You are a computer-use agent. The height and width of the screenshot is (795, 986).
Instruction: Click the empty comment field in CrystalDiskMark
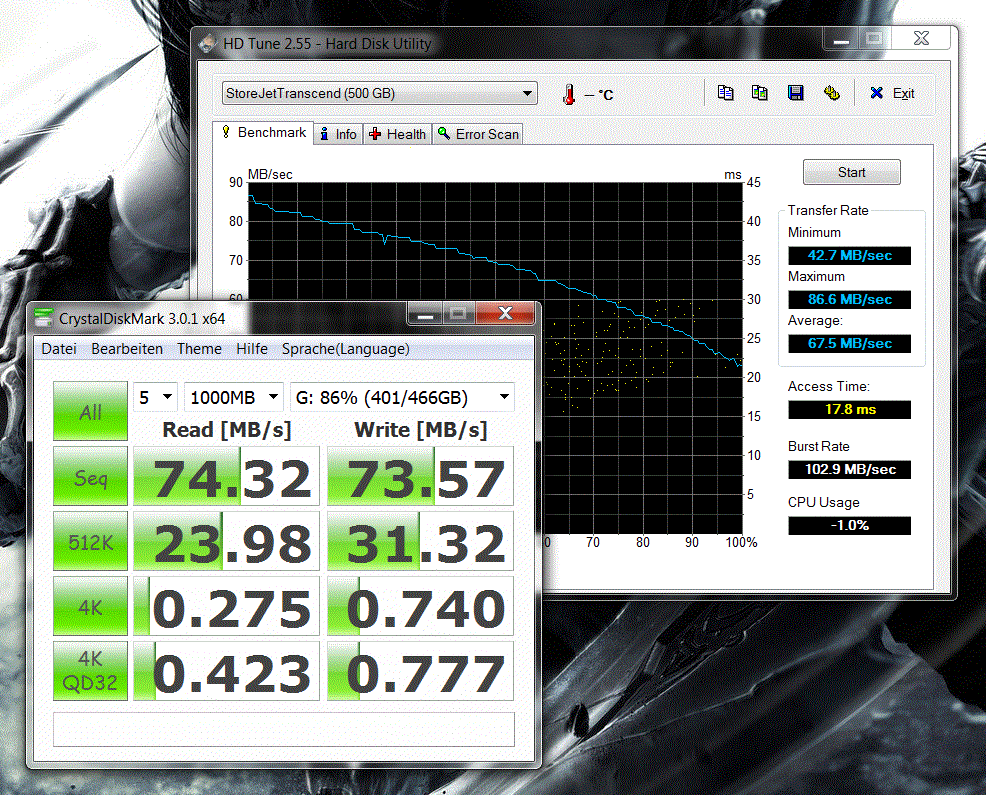click(284, 730)
